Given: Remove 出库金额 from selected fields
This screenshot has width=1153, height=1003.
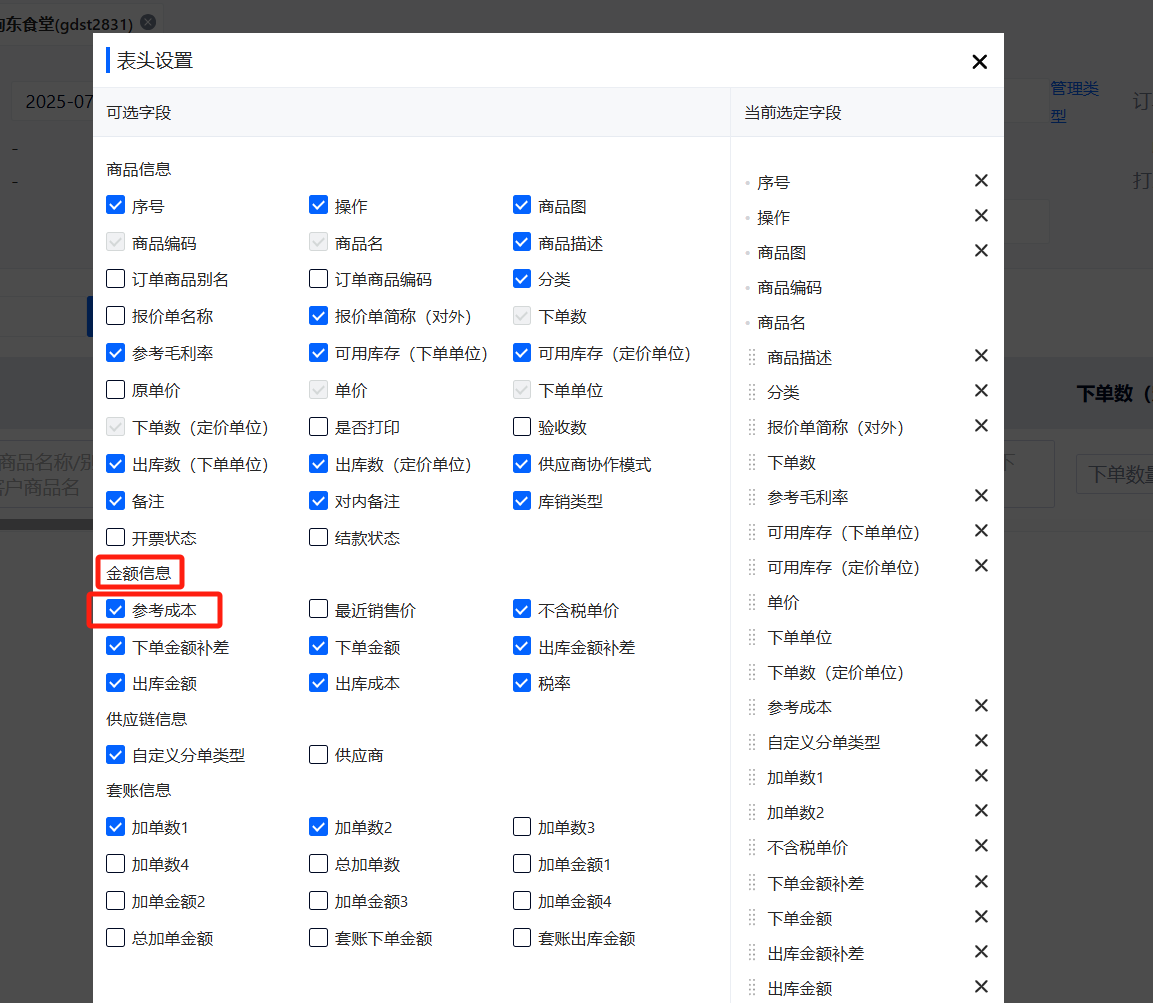Looking at the screenshot, I should [981, 987].
